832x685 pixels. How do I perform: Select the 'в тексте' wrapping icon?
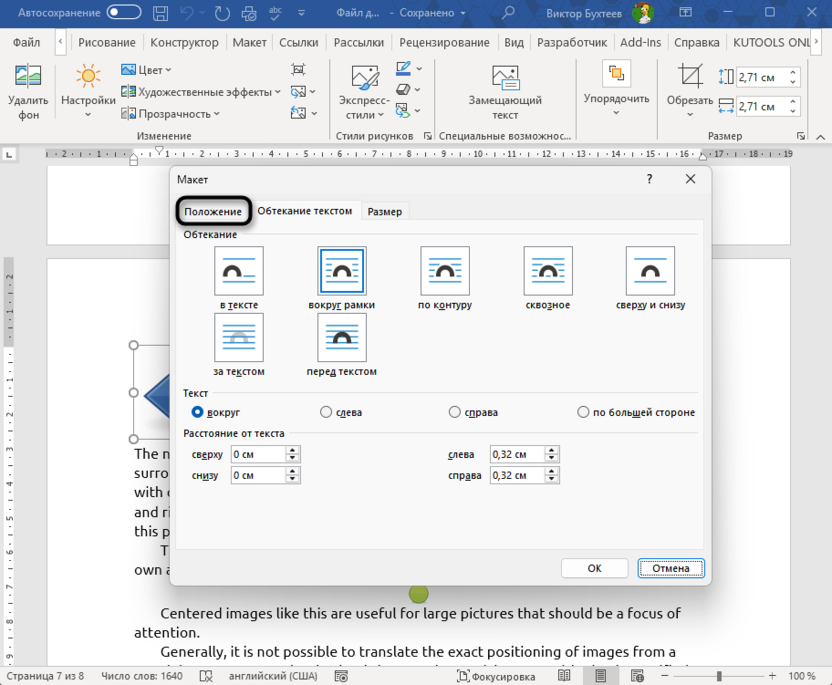point(239,271)
